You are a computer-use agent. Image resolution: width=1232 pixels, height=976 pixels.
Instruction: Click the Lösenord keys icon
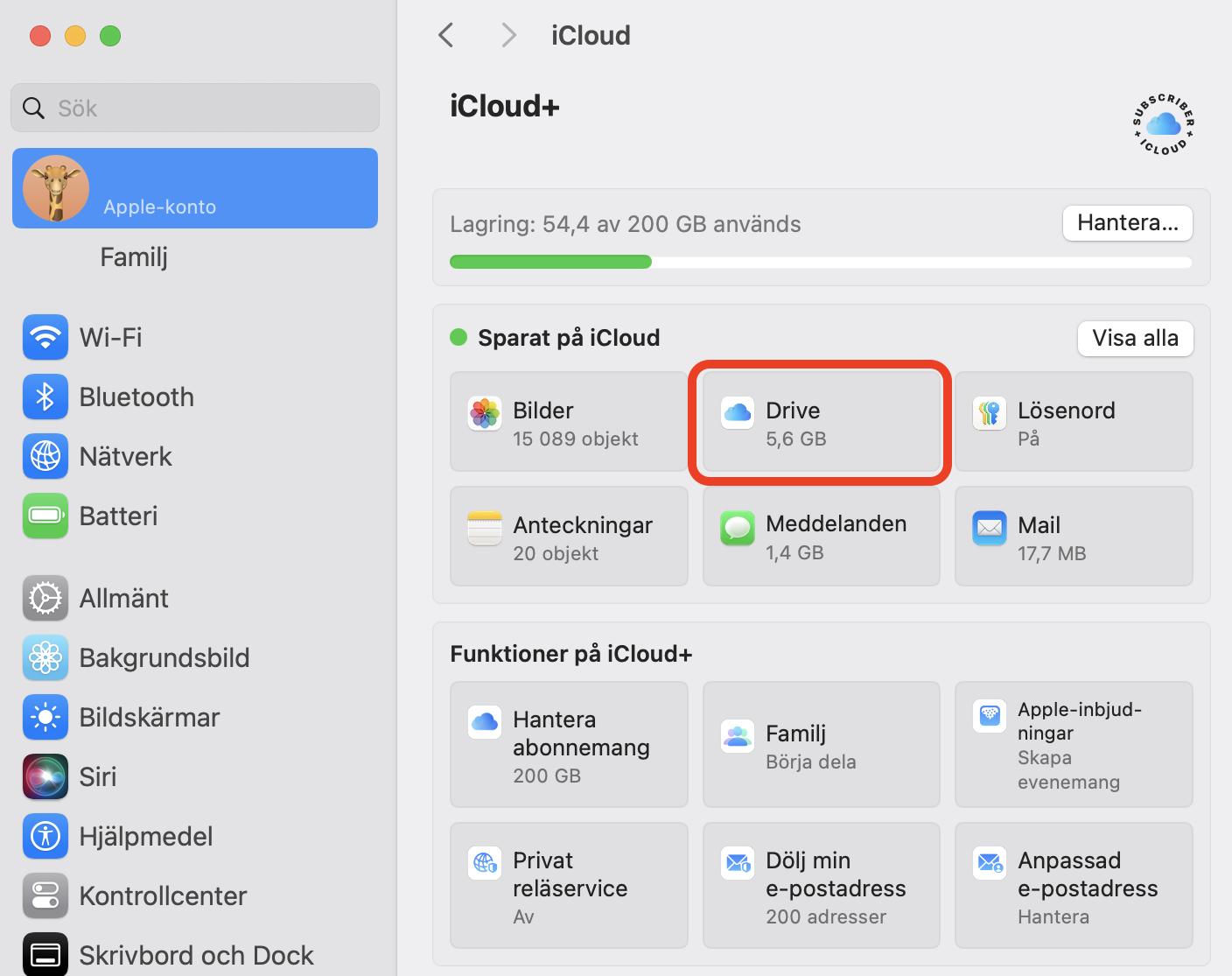[x=990, y=413]
